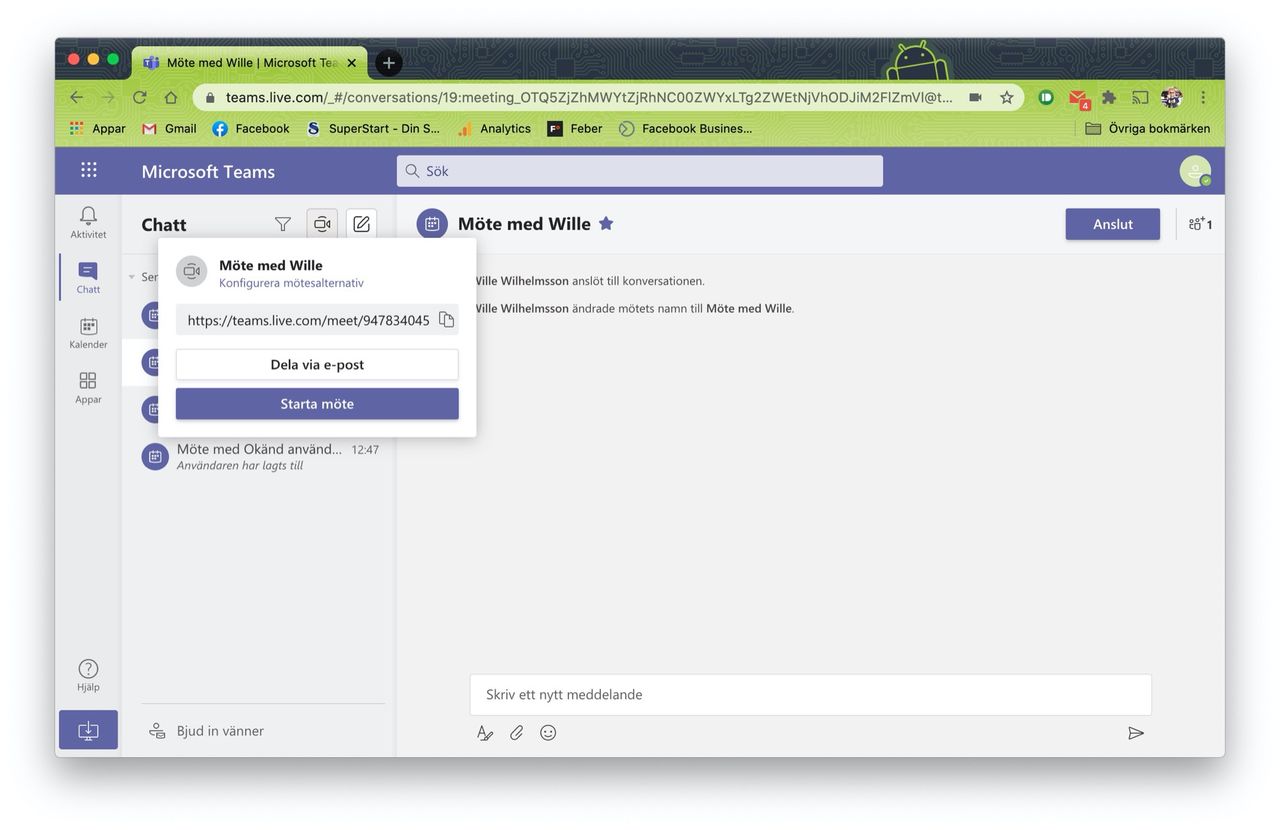Screen dimensions: 1280x830
Task: Copy the meeting link
Action: click(446, 320)
